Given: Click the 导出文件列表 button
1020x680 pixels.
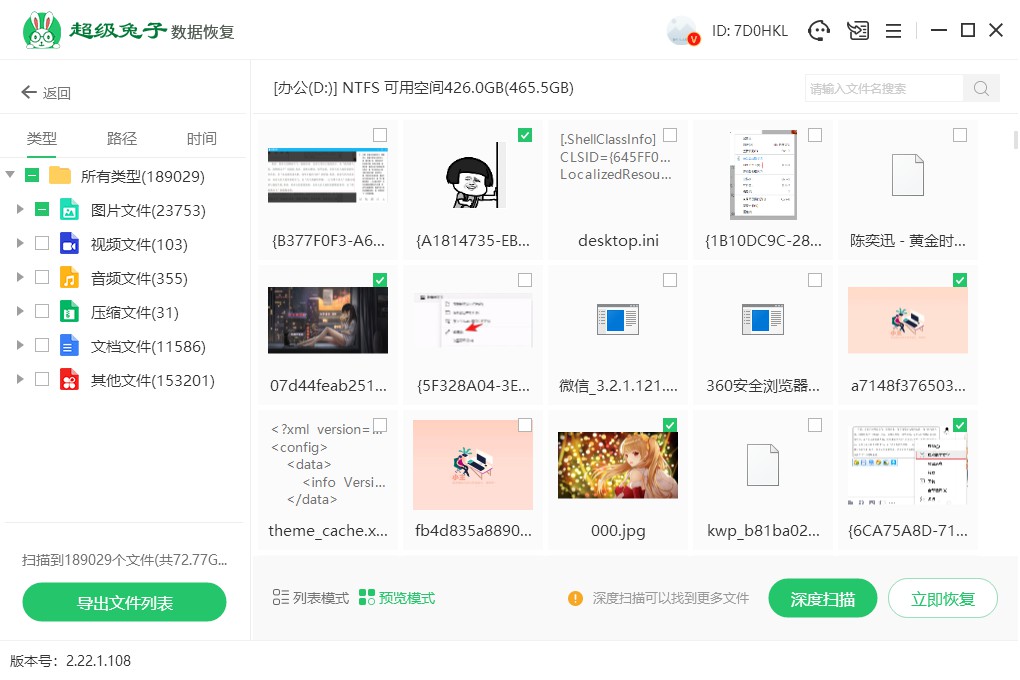Looking at the screenshot, I should pyautogui.click(x=124, y=602).
